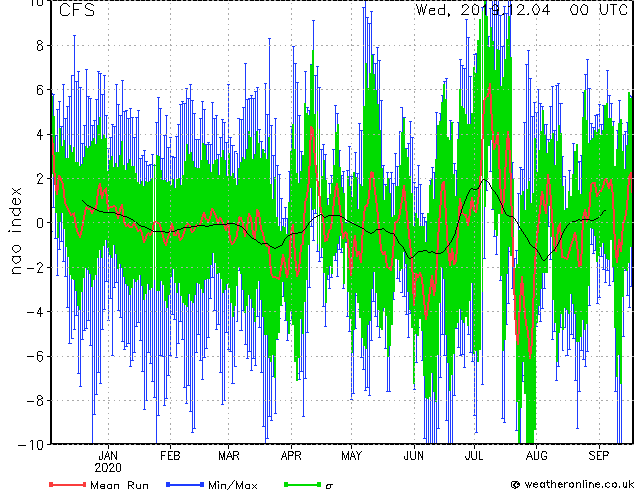
Task: Click the CFS model label
Action: [x=77, y=10]
